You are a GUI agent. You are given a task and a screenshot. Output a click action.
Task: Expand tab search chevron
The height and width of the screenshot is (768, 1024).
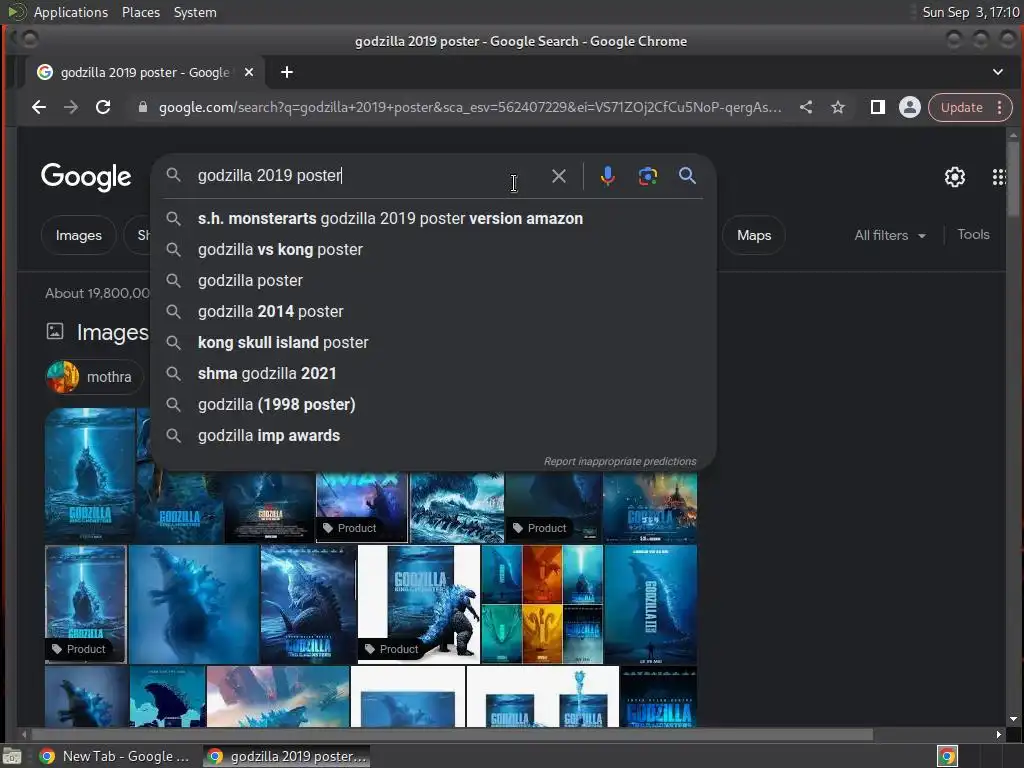[x=998, y=72]
